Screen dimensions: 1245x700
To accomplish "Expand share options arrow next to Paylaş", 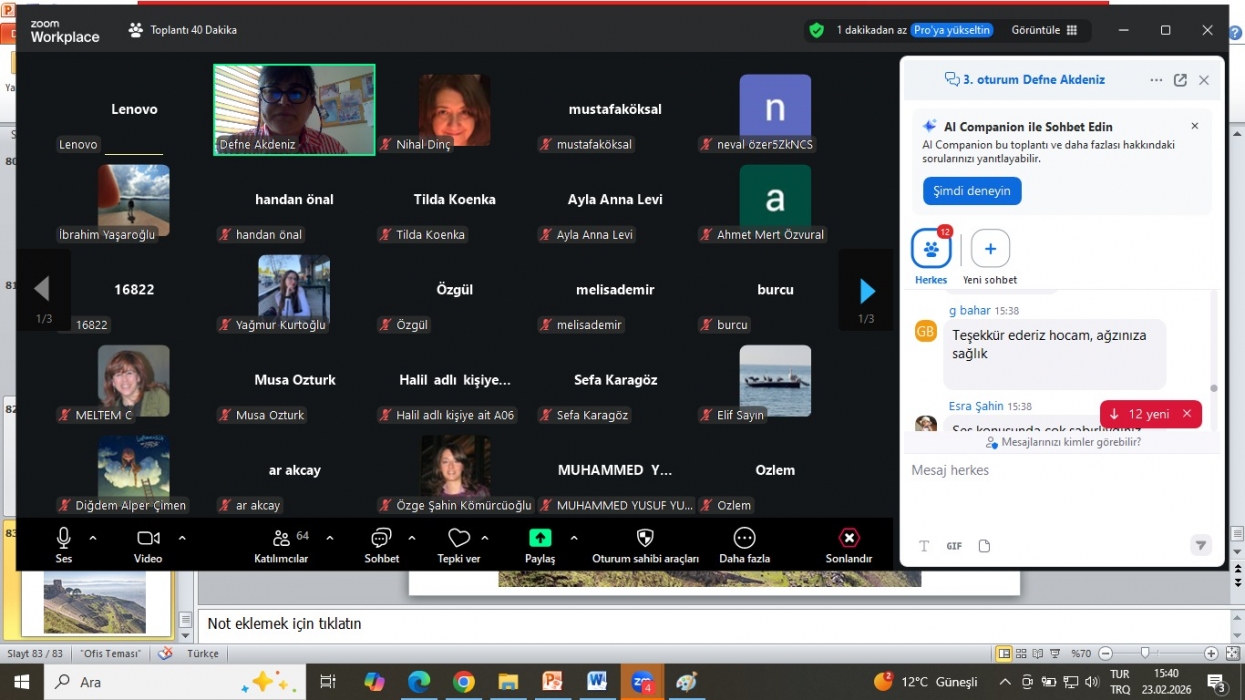I will [x=574, y=538].
